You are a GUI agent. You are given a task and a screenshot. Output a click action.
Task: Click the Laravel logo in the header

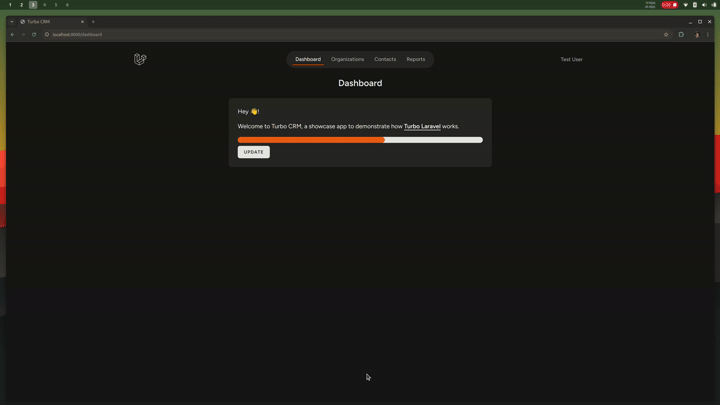pos(140,59)
